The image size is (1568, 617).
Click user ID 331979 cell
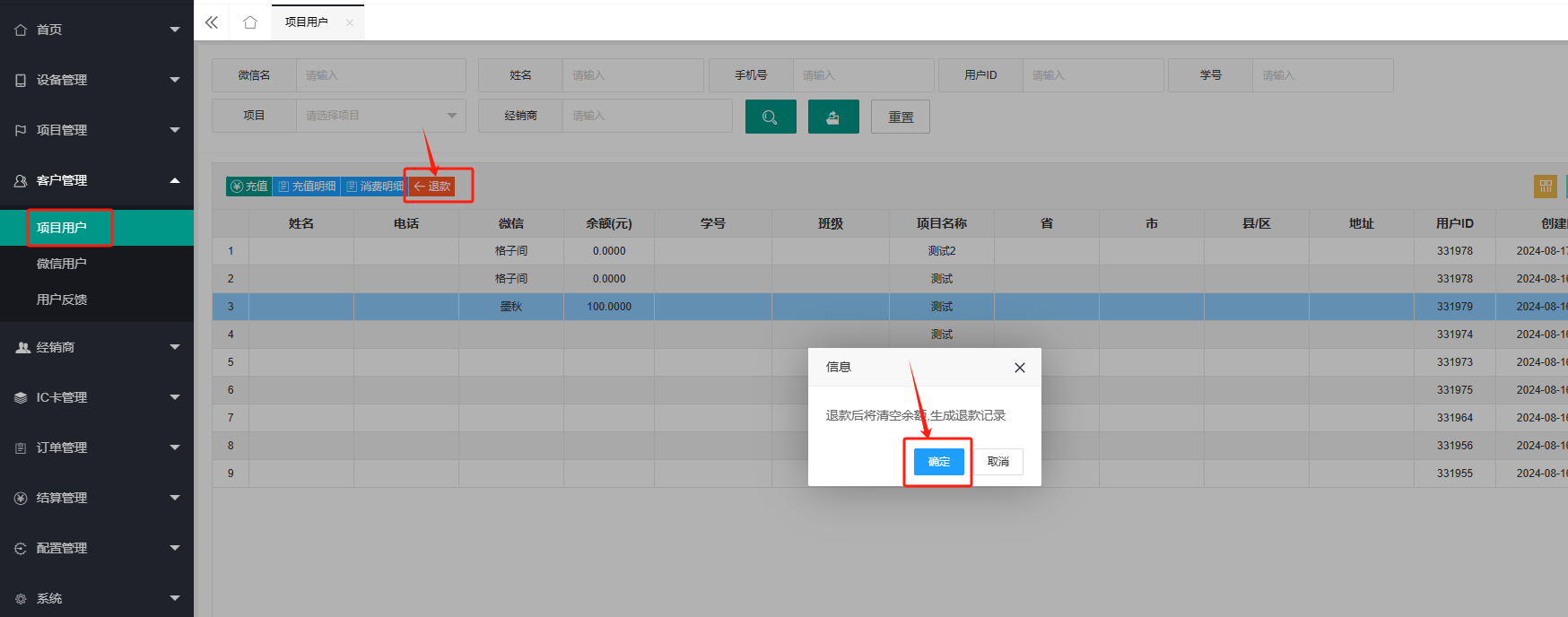click(1455, 307)
